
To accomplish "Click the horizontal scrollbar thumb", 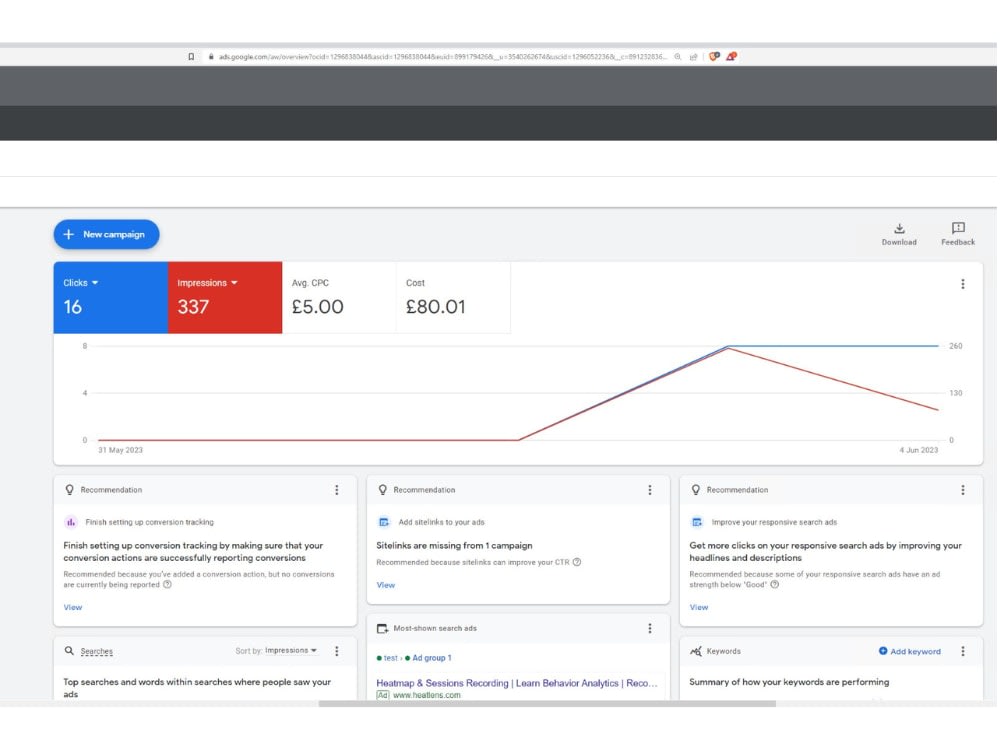I will pos(547,704).
